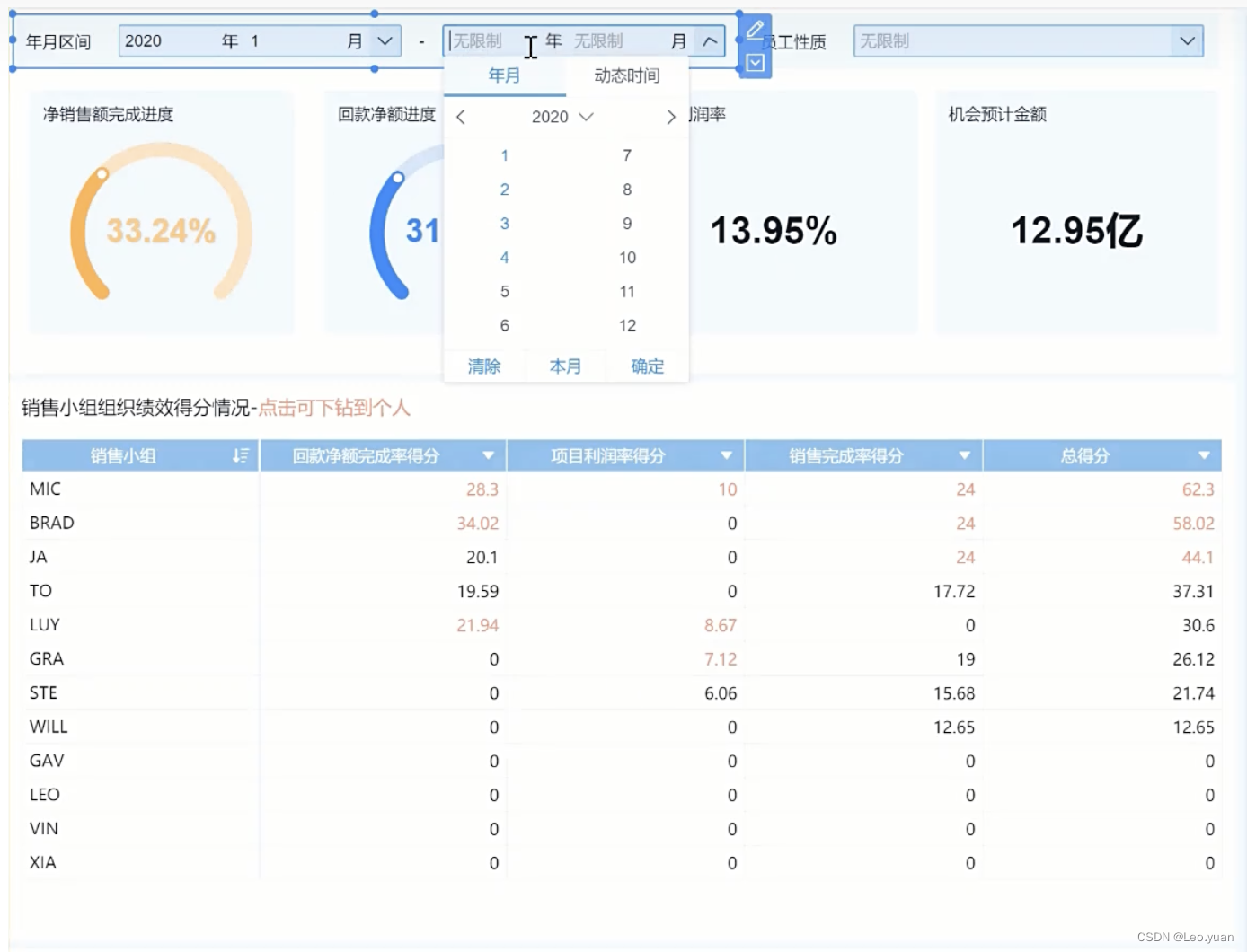The height and width of the screenshot is (952, 1247).
Task: Click the TO sales group row
Action: coord(622,592)
